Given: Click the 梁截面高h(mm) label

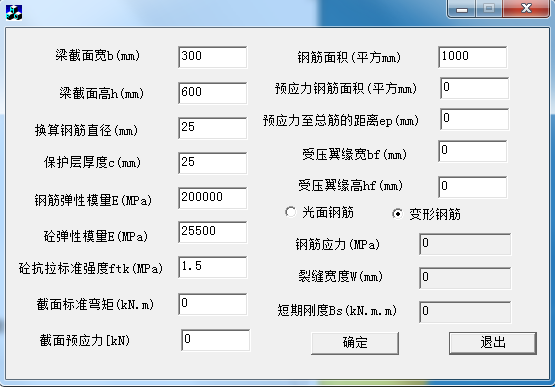Looking at the screenshot, I should coord(101,93).
